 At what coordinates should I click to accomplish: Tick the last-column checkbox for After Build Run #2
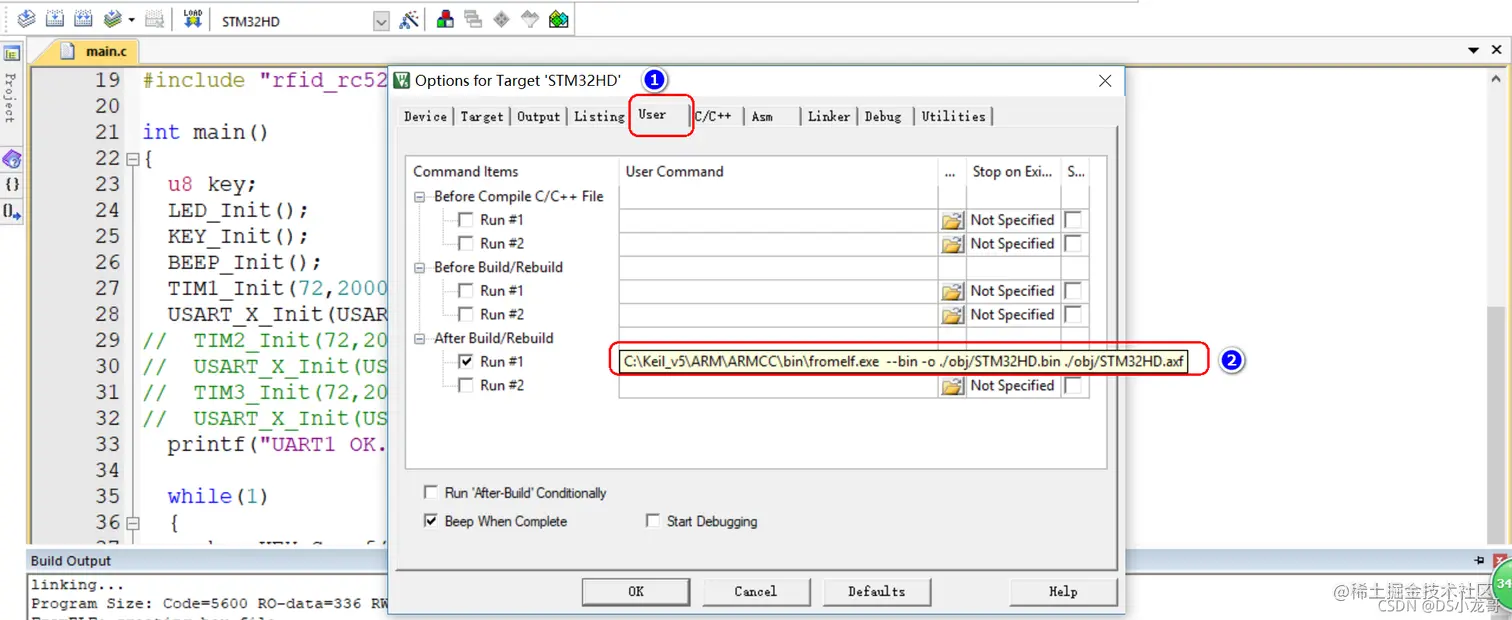point(1073,386)
